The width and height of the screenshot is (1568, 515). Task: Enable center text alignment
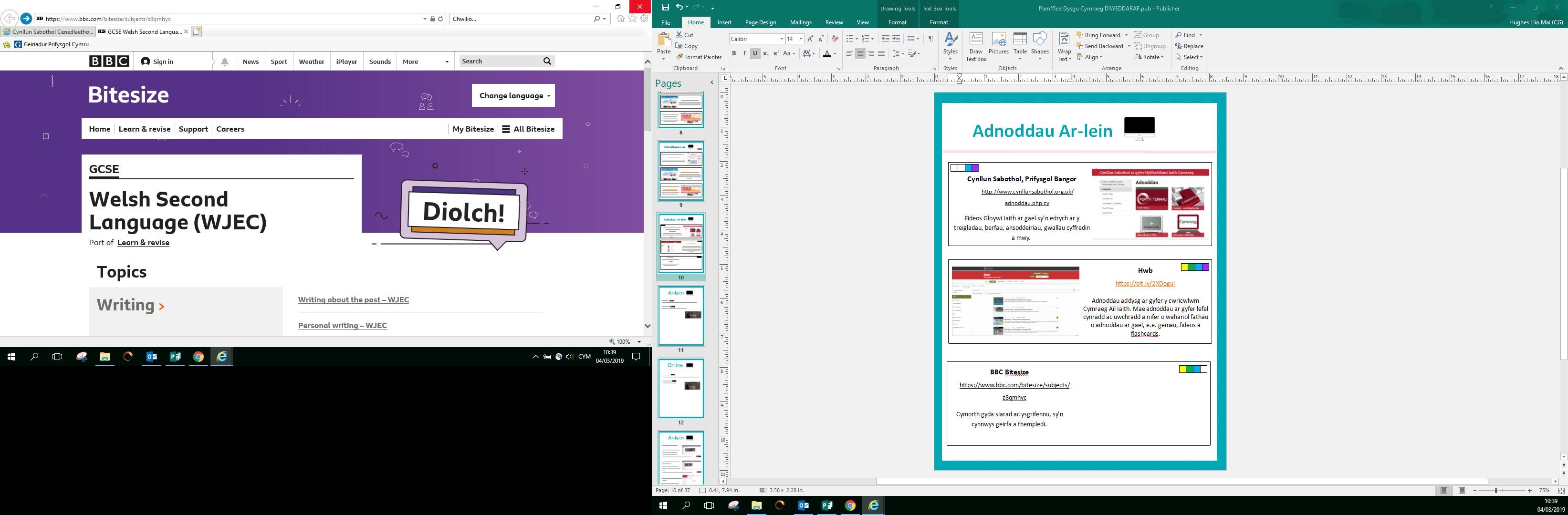click(860, 53)
